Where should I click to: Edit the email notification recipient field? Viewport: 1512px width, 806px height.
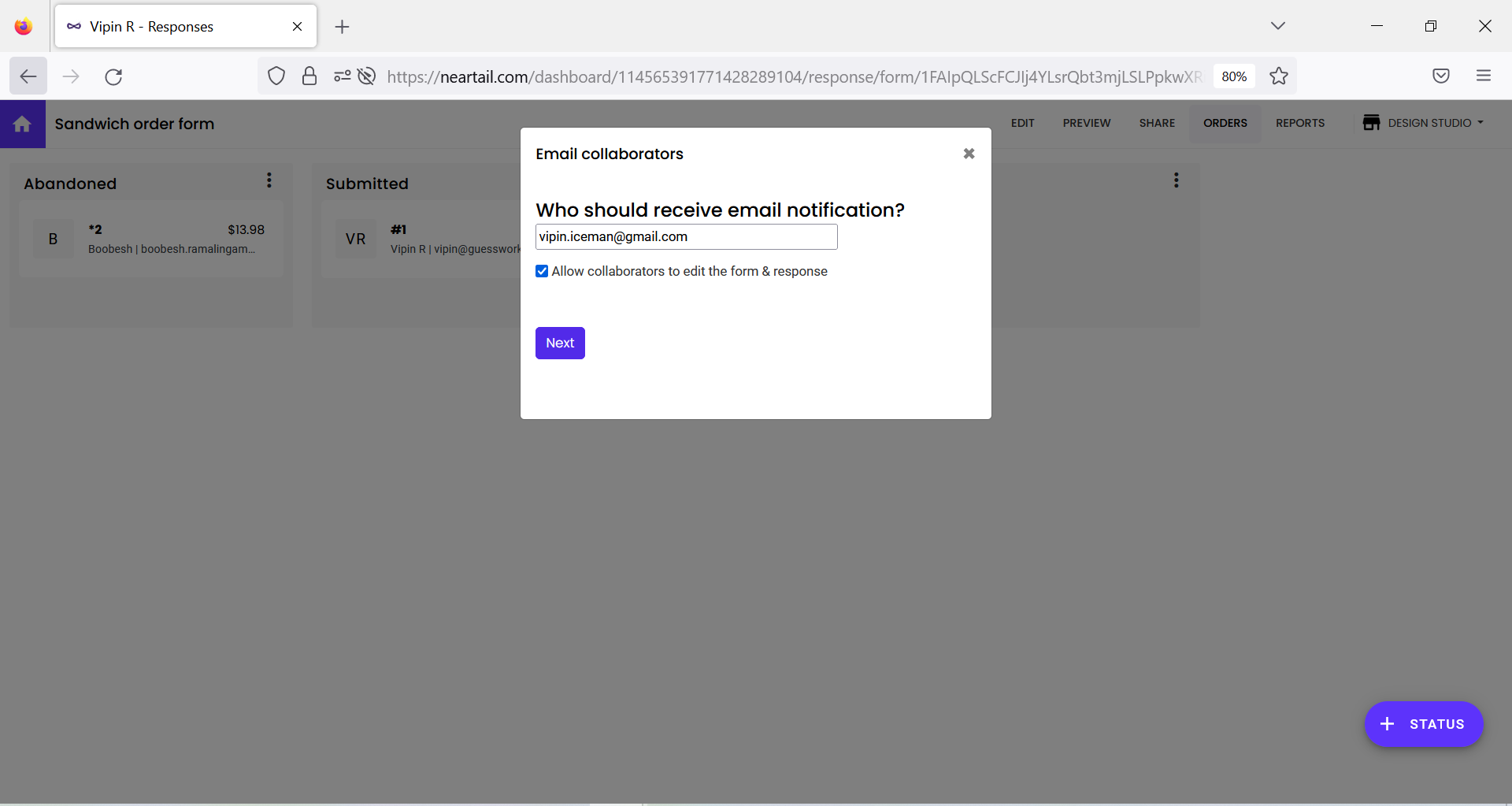point(686,236)
